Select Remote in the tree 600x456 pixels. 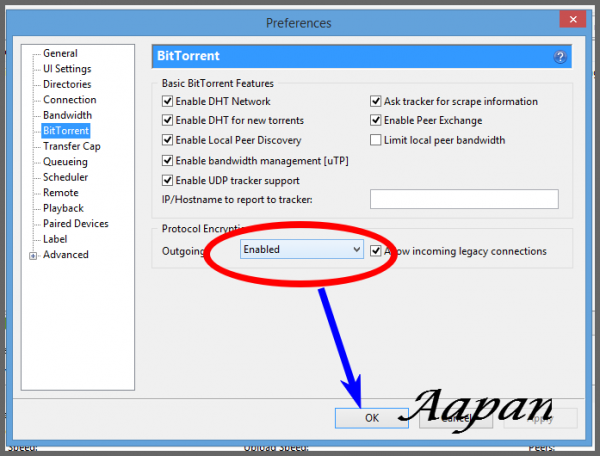point(60,192)
